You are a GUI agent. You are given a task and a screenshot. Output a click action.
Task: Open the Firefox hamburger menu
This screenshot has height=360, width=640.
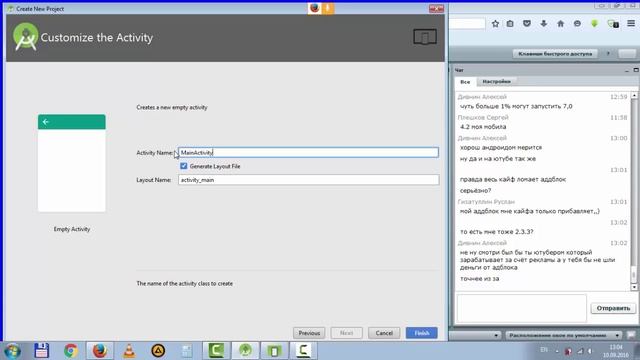pyautogui.click(x=631, y=24)
